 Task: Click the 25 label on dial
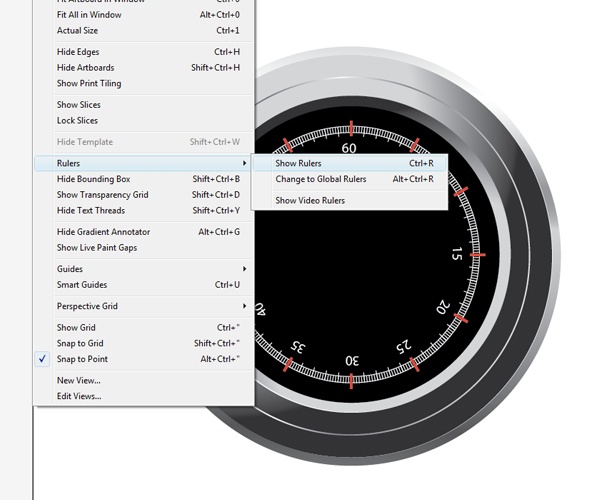point(404,346)
